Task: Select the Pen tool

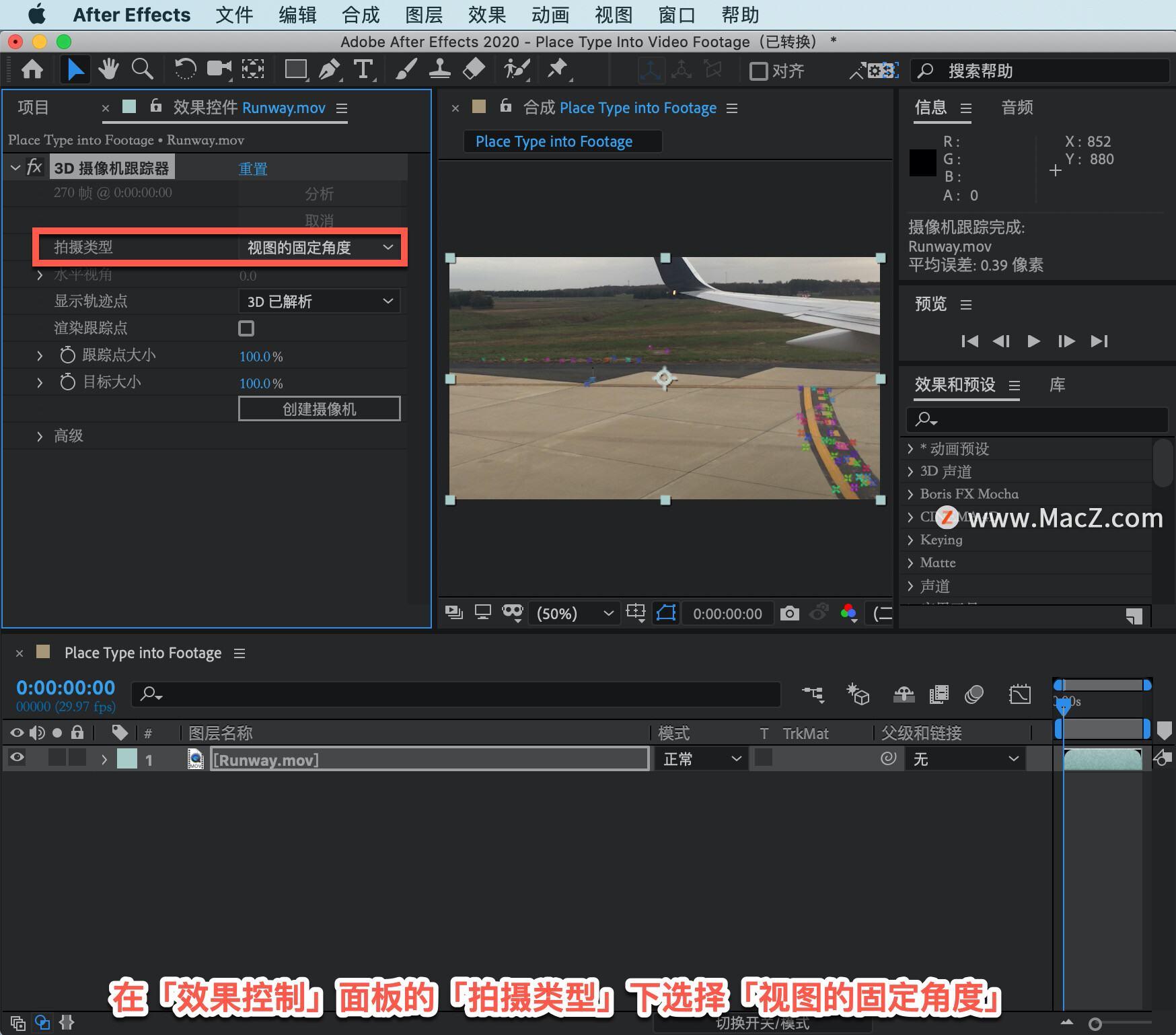Action: 329,69
